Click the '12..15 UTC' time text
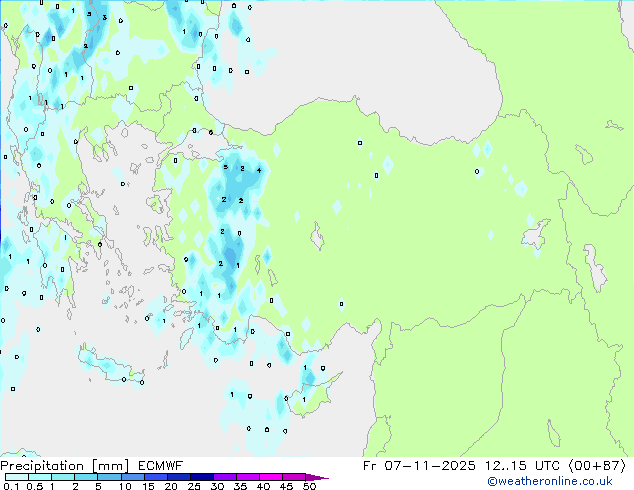634x490 pixels. pos(522,466)
